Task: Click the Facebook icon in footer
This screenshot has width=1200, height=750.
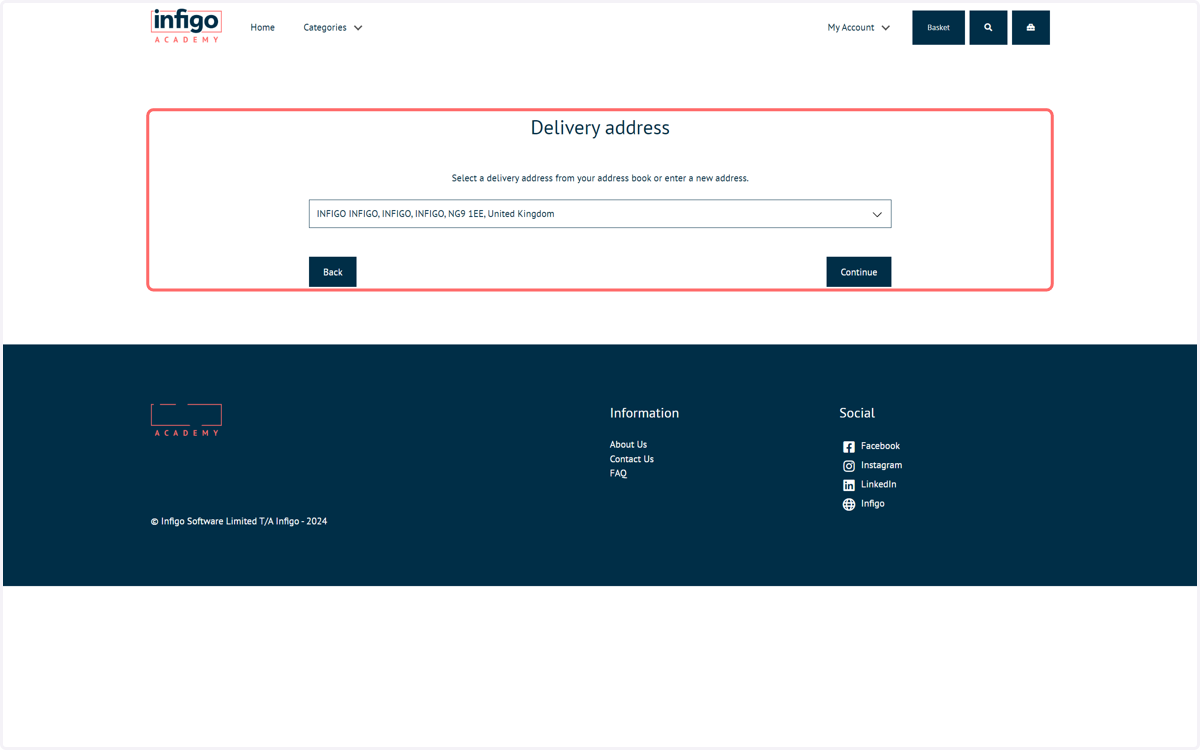Action: pos(849,447)
